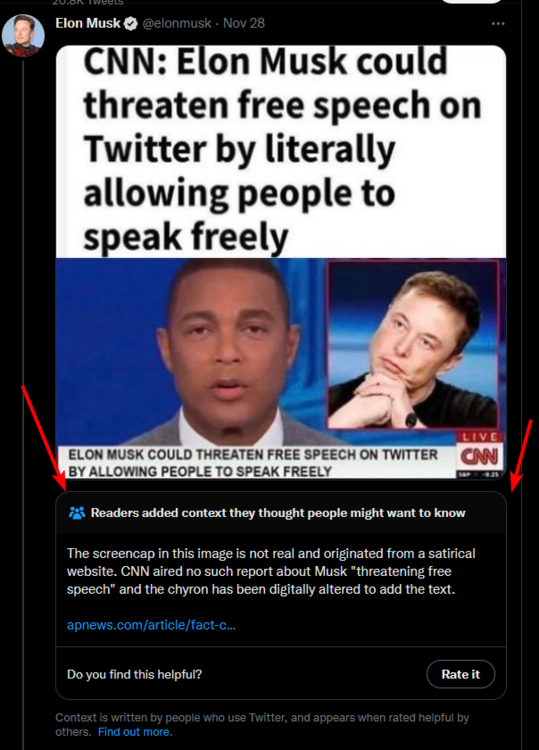Viewport: 539px width, 750px height.
Task: Open the three-dot more options menu
Action: (498, 23)
